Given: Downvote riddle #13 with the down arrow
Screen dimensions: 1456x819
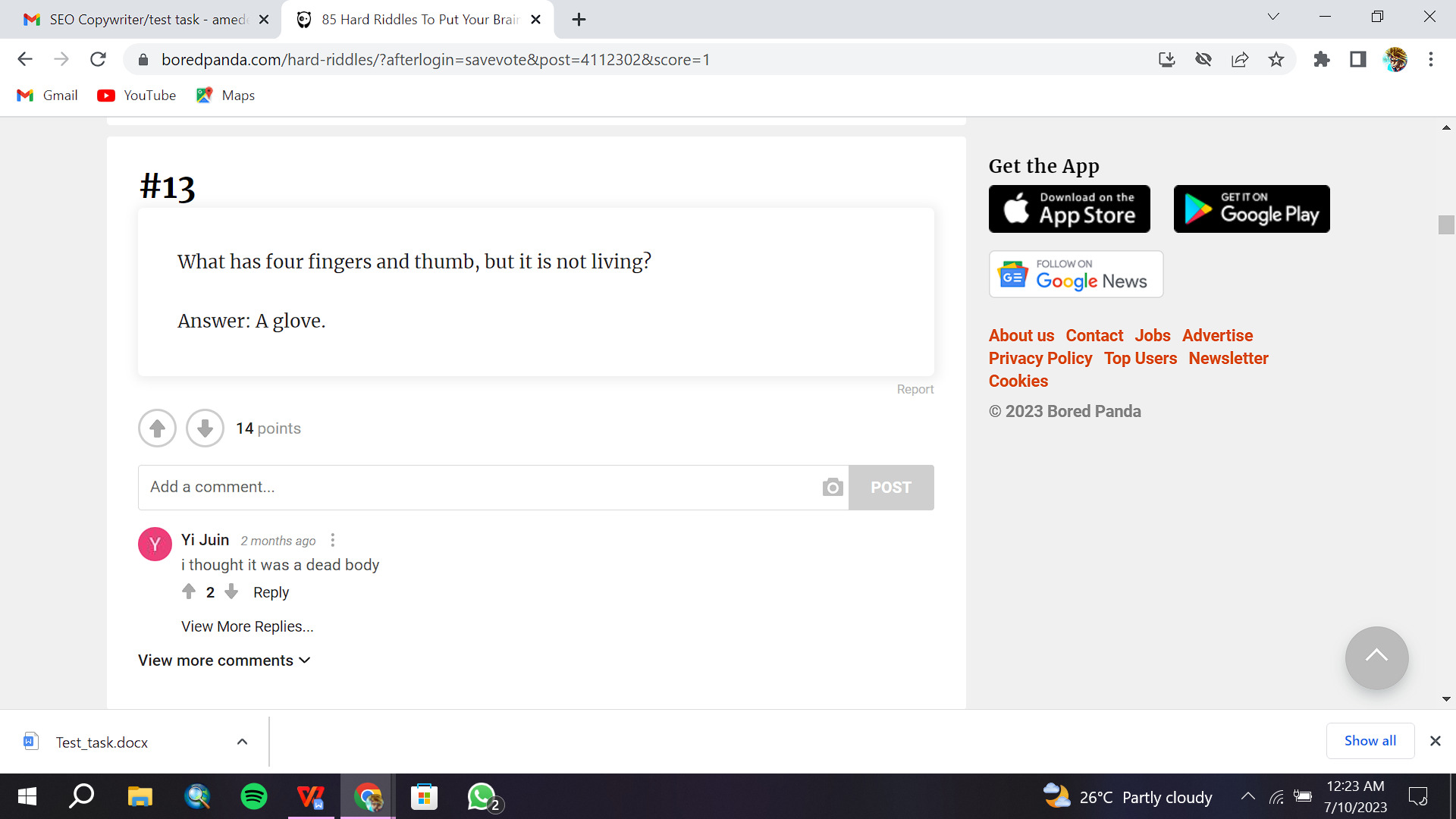Looking at the screenshot, I should tap(205, 428).
